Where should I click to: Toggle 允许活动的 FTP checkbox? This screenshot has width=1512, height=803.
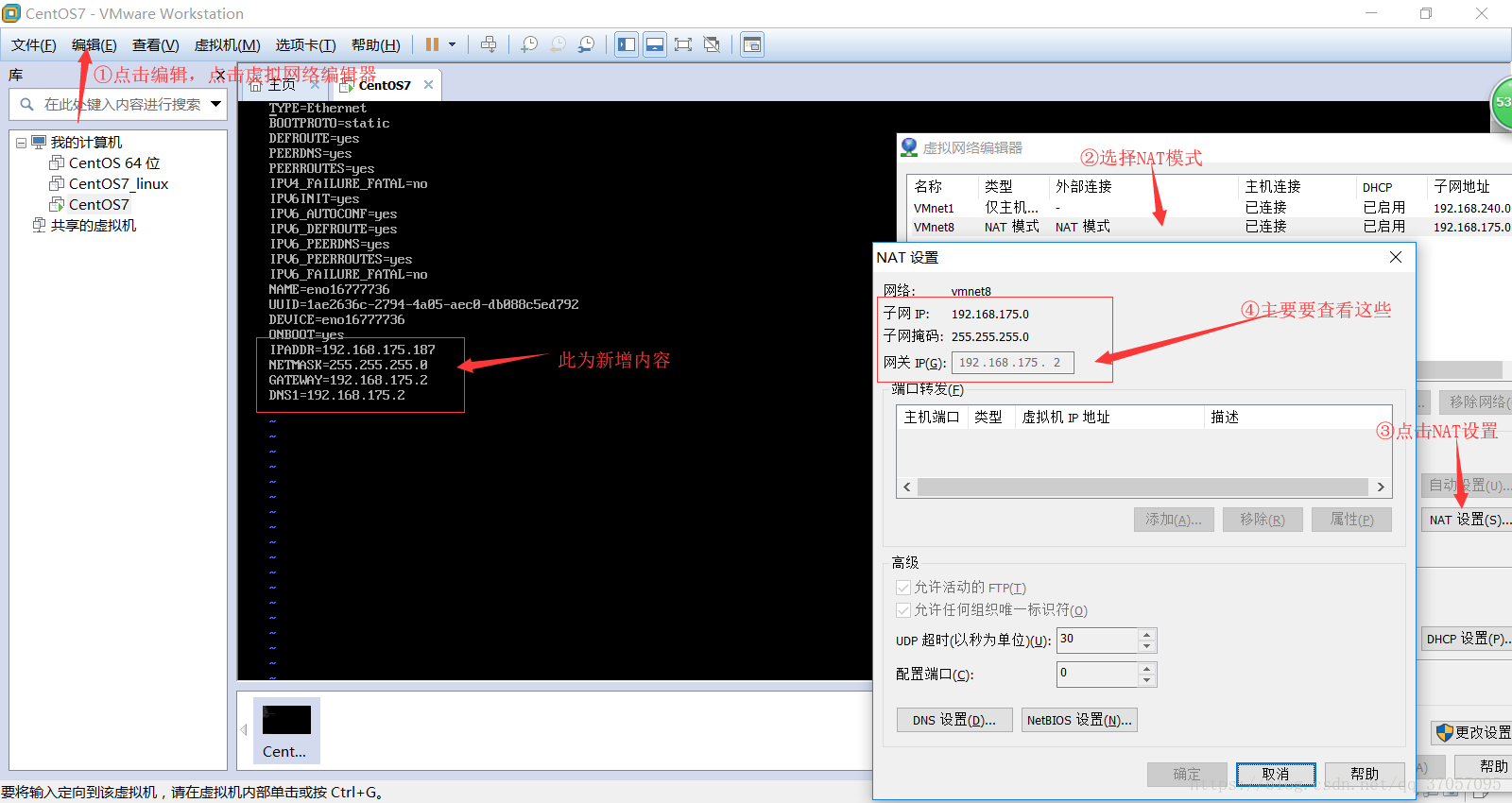click(903, 588)
